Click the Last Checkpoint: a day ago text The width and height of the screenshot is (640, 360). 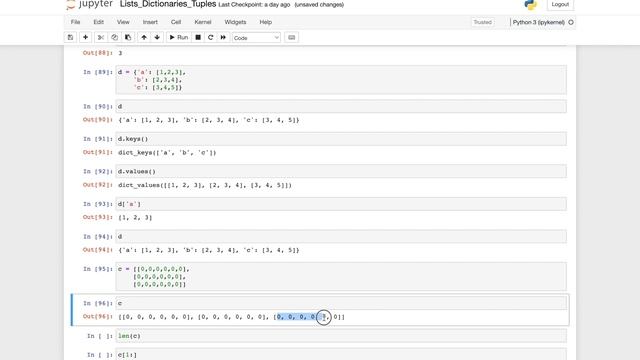click(x=254, y=5)
